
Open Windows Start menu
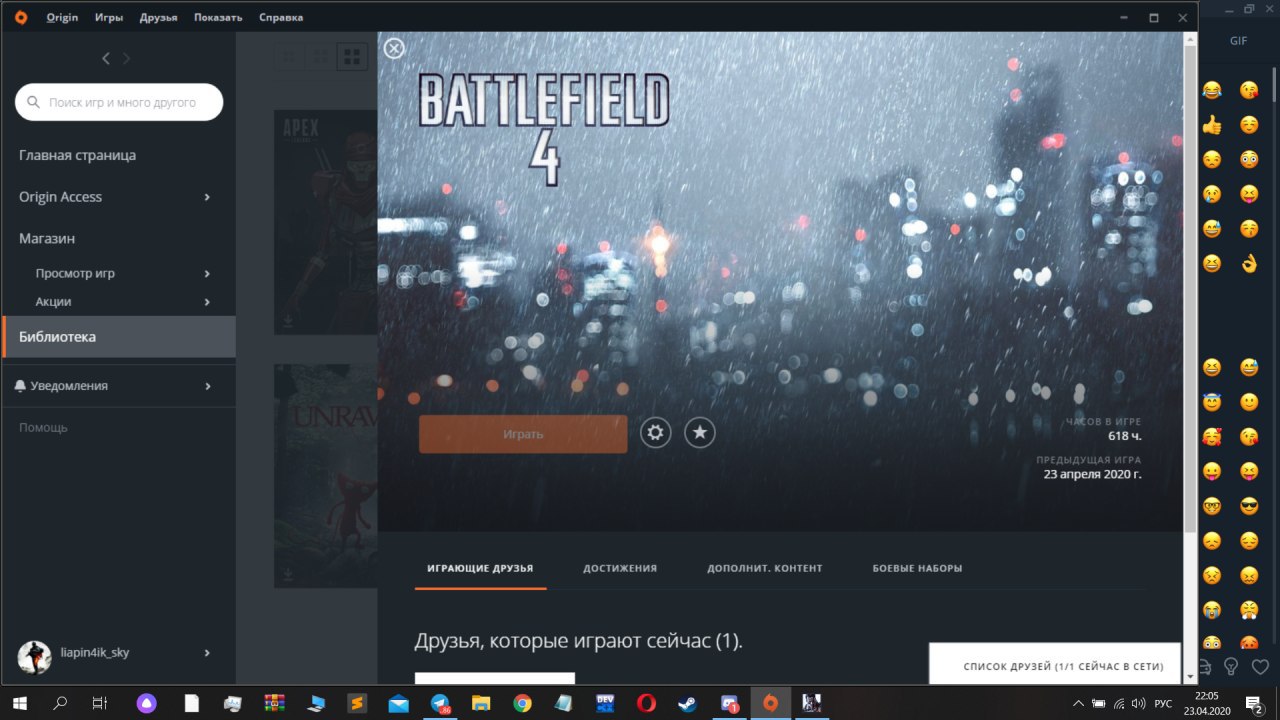(x=20, y=703)
